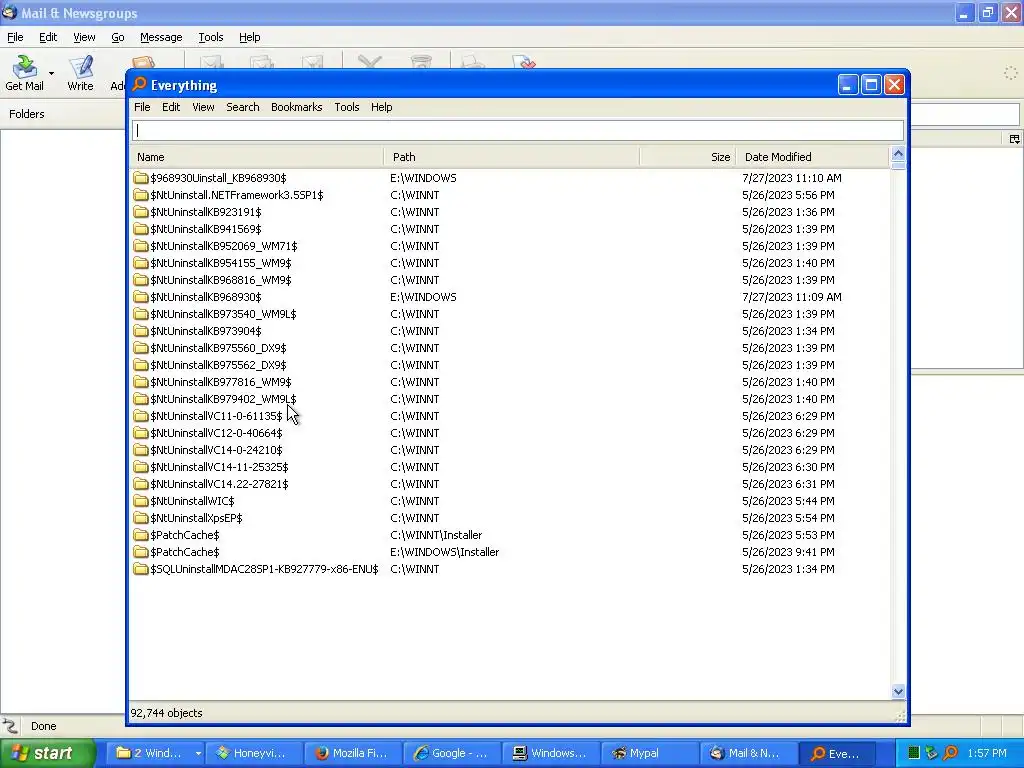Select folder icon of $NtUninstallKB973540_WM9L$
This screenshot has width=1024, height=768.
(x=140, y=313)
